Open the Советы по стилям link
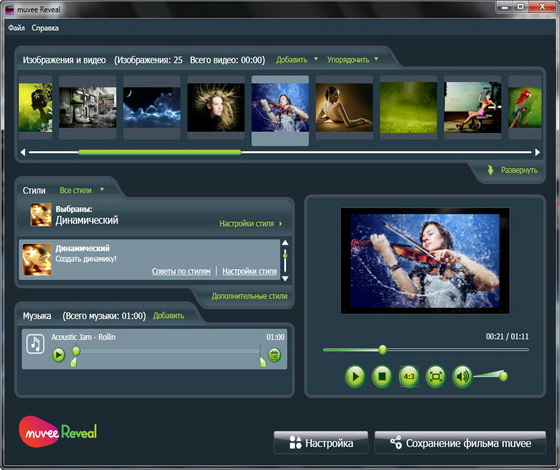 coord(181,271)
